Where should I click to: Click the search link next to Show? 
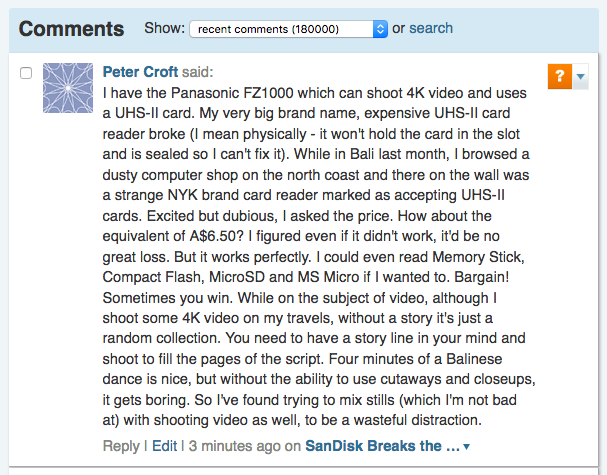click(431, 28)
